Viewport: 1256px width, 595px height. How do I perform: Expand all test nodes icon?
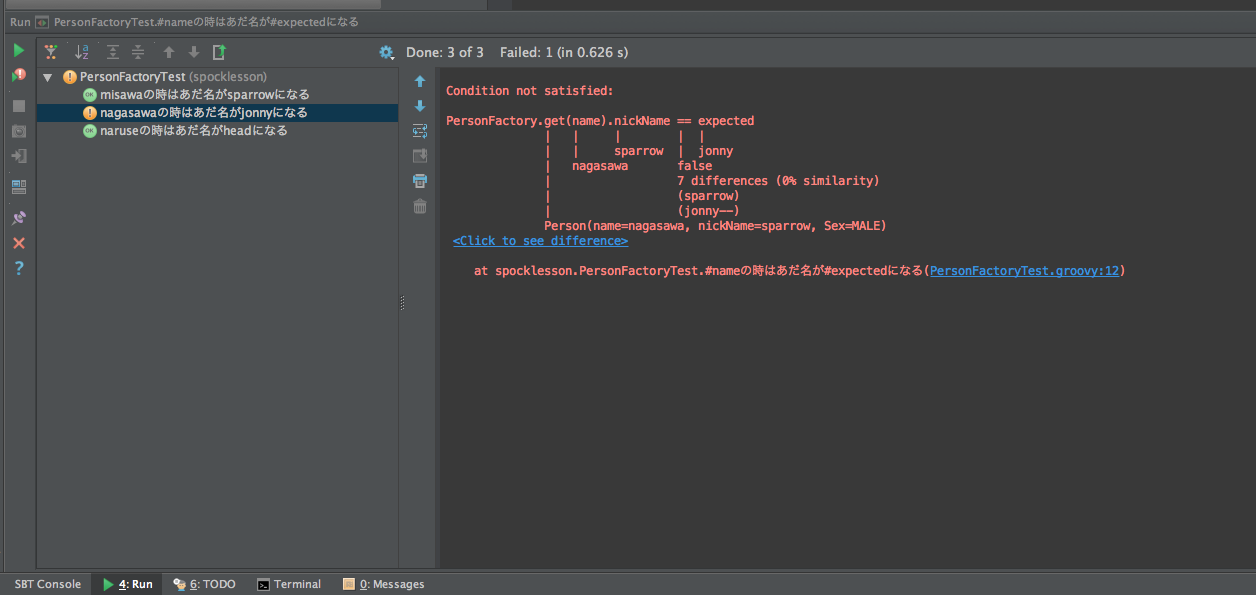(x=113, y=52)
